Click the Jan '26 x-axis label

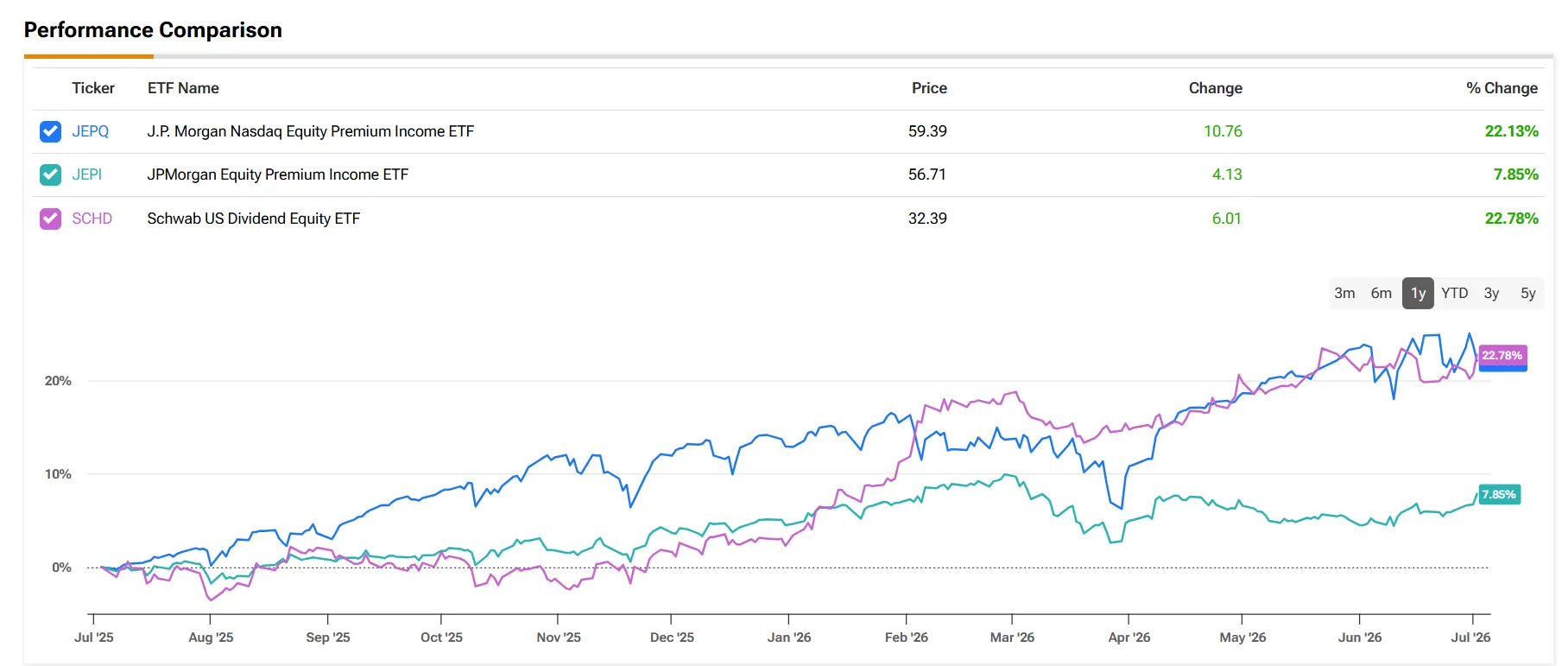tap(789, 637)
